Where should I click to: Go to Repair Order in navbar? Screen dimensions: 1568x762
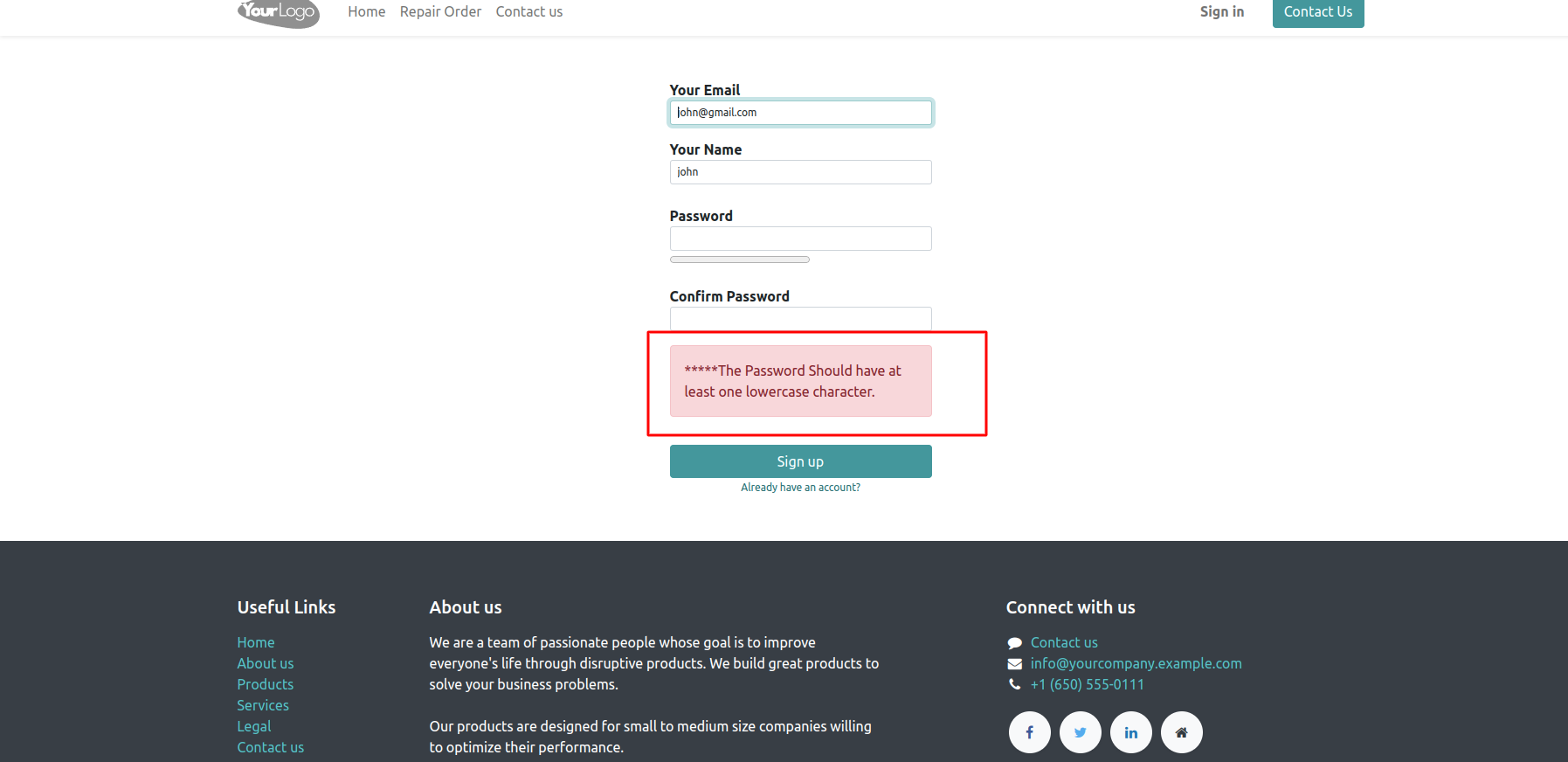click(x=440, y=12)
